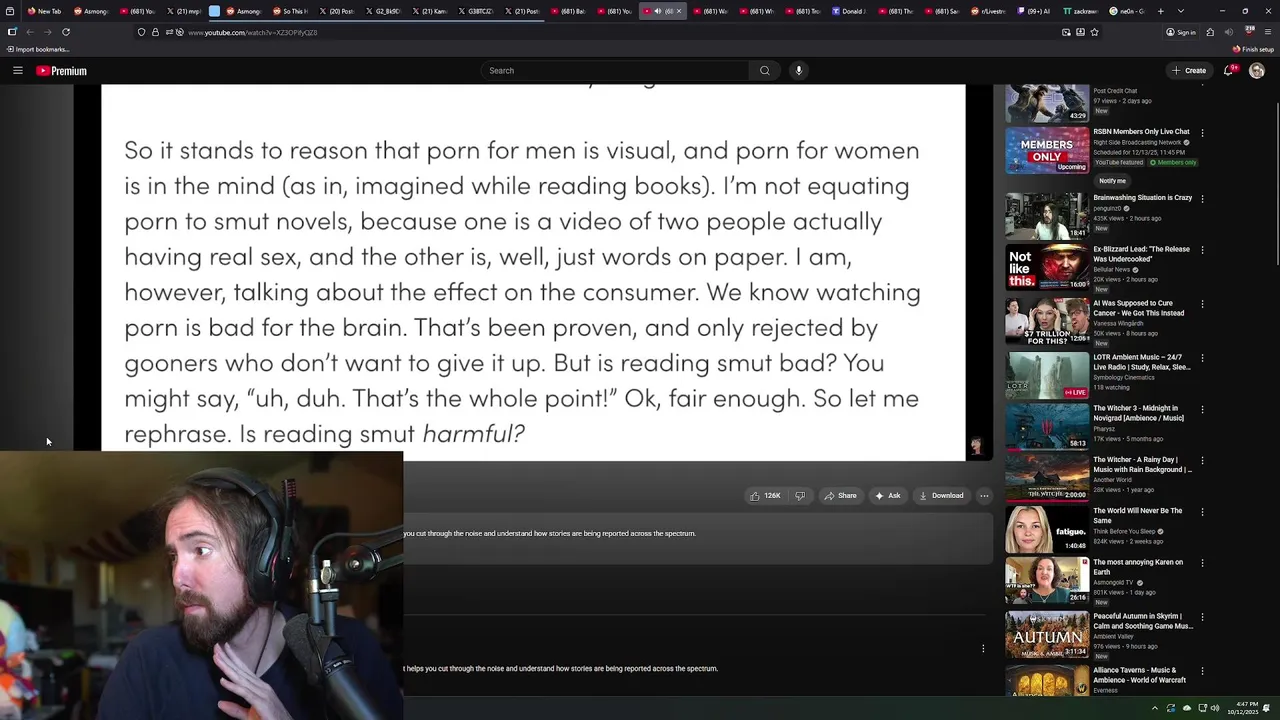Reload the page in the browser
The height and width of the screenshot is (720, 1280).
pyautogui.click(x=66, y=32)
